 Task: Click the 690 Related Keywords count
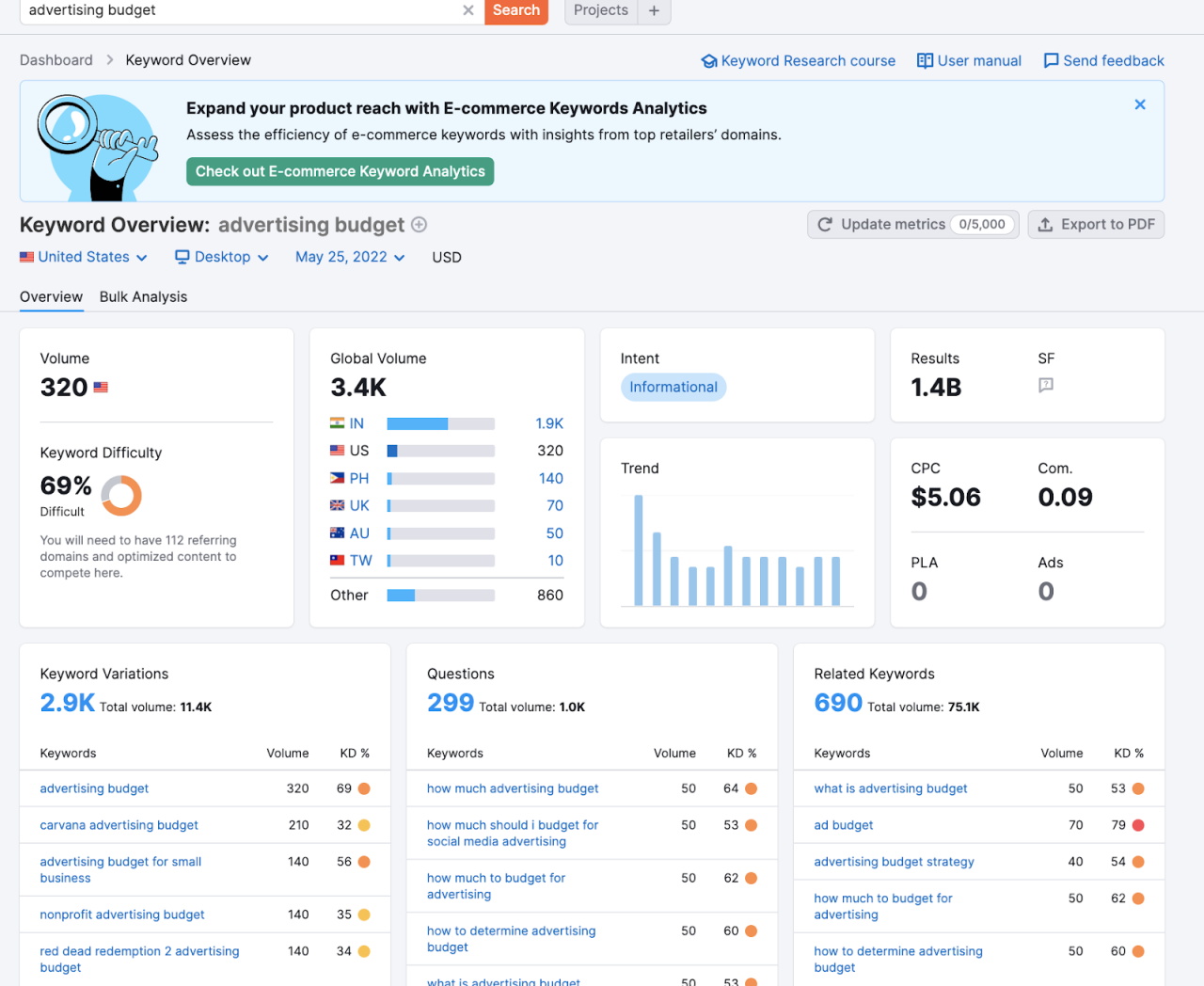coord(838,703)
